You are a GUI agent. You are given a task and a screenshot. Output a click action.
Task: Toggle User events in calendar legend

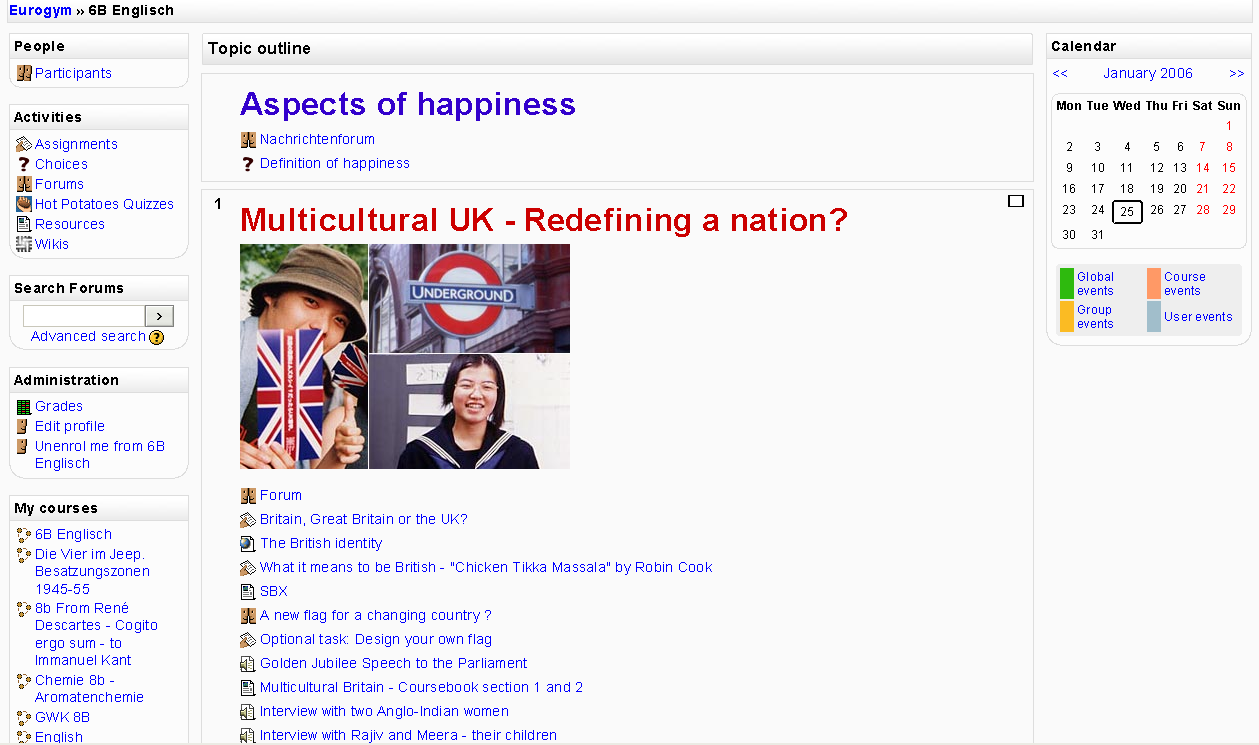point(1154,317)
